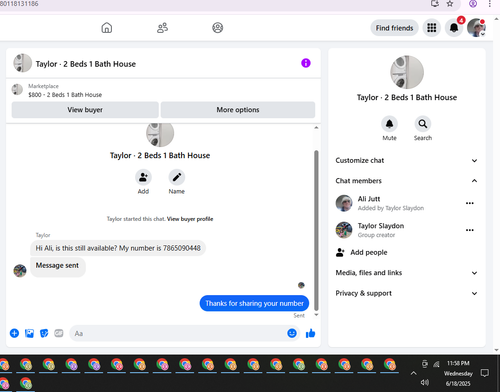The height and width of the screenshot is (392, 500).
Task: Attach a photo with the image icon
Action: 29,333
